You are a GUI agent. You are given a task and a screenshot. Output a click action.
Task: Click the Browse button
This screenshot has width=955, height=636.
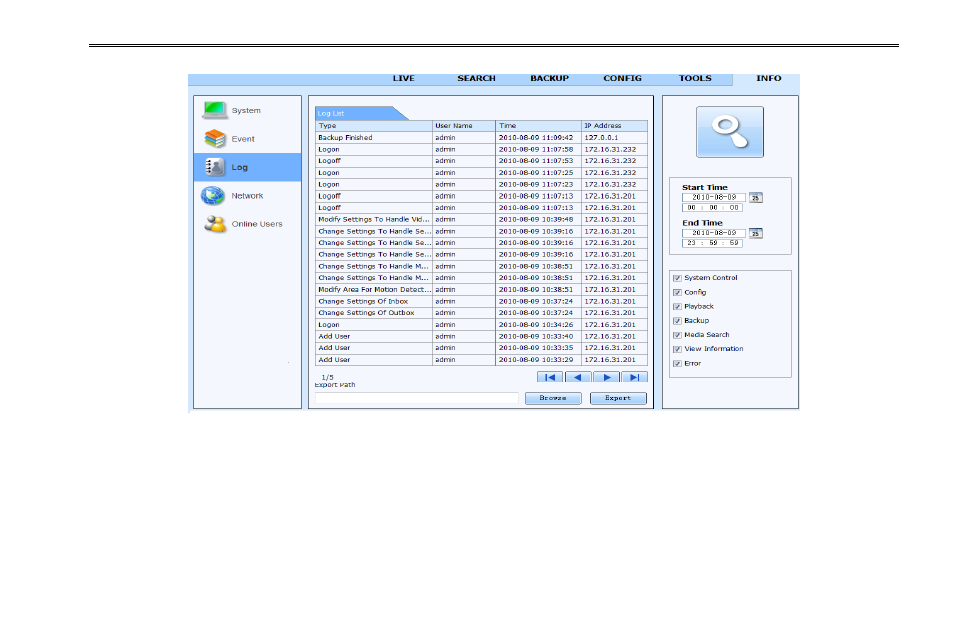553,398
